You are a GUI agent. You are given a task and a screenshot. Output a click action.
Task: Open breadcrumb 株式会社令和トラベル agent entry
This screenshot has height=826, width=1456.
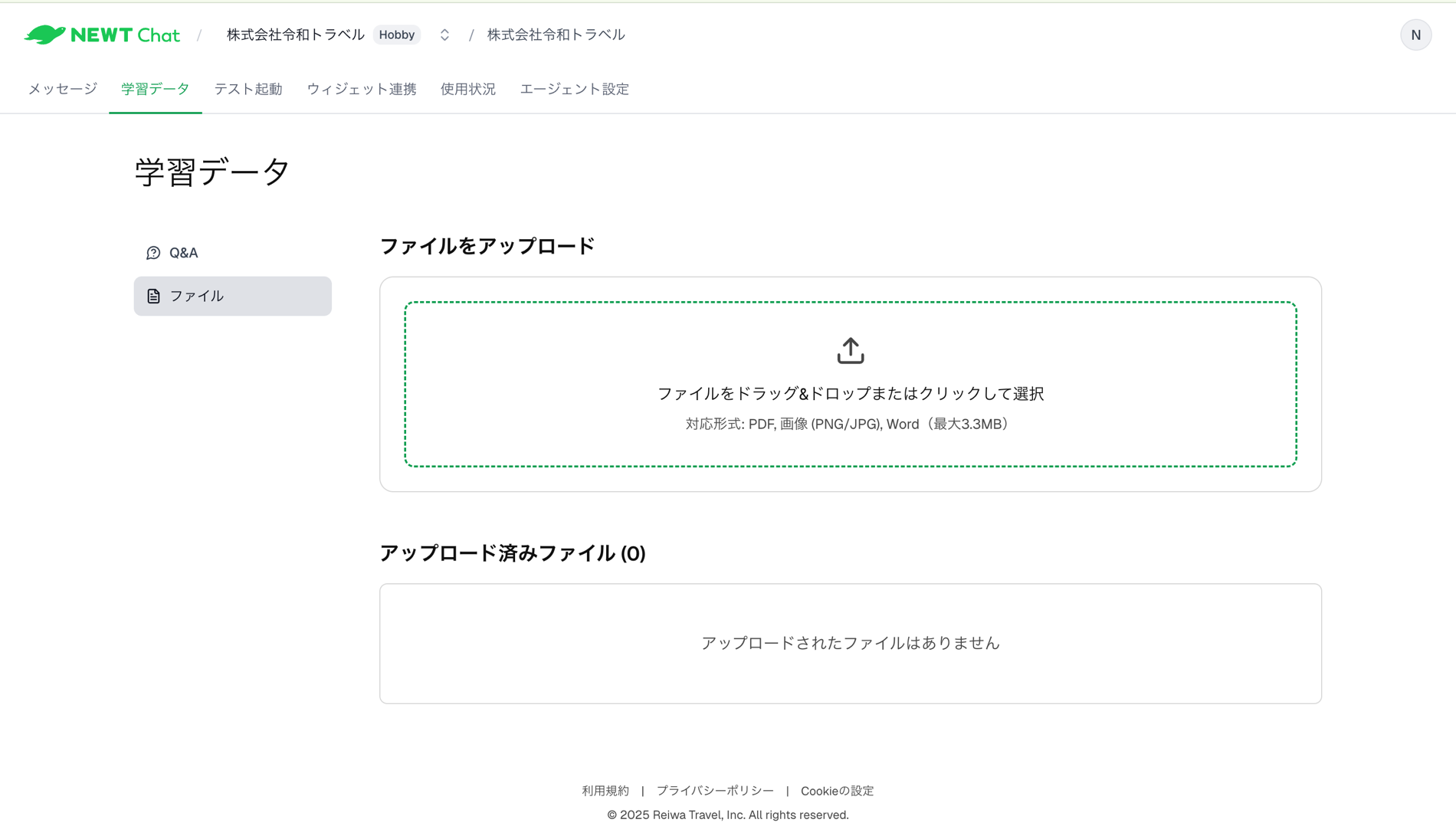click(556, 34)
